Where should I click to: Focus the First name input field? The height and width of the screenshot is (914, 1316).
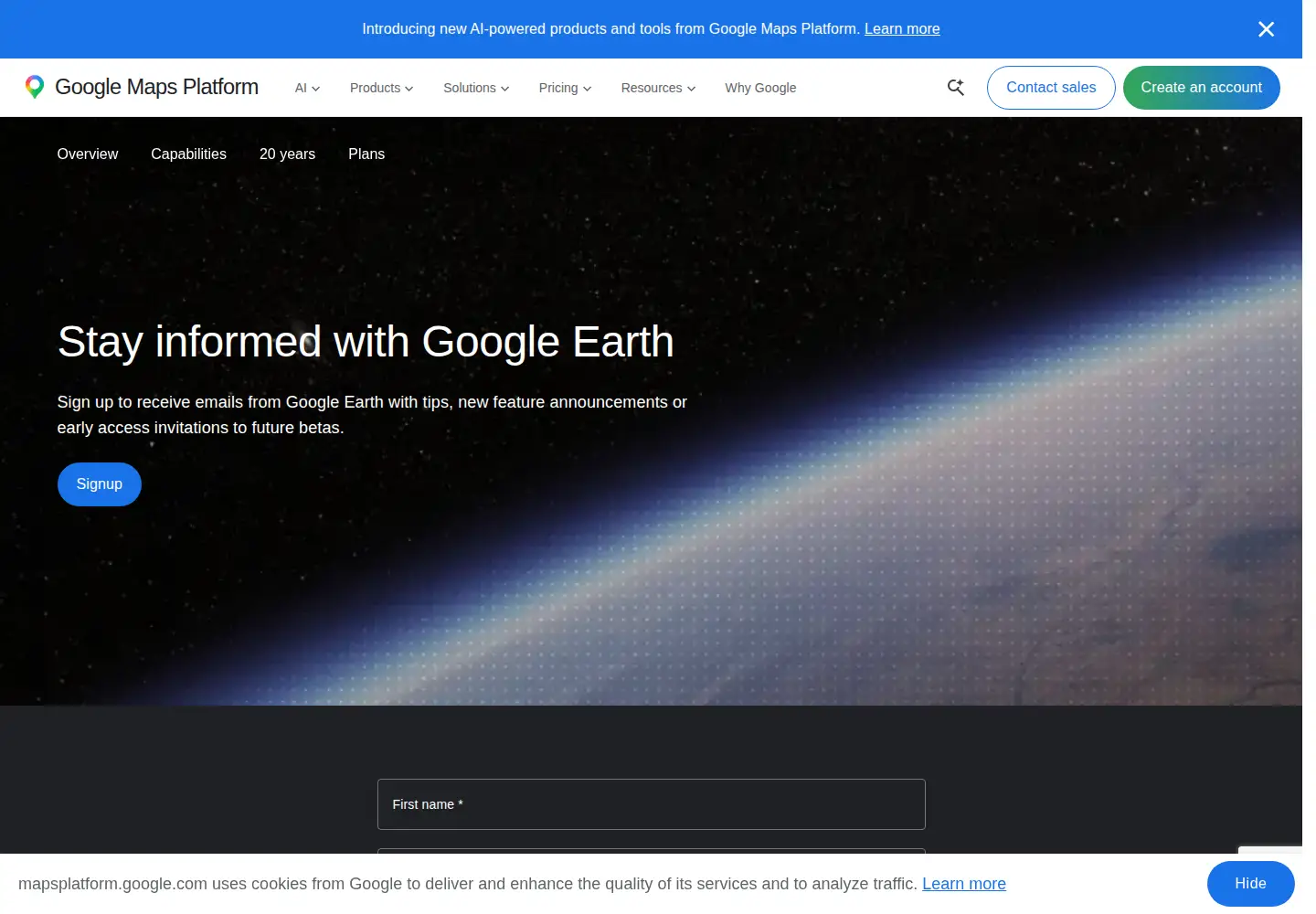[652, 804]
